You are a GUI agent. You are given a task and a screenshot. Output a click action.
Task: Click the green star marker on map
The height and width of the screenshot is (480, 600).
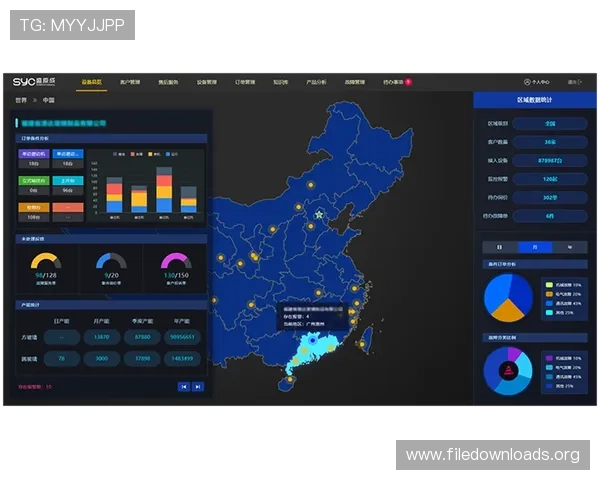tap(319, 215)
